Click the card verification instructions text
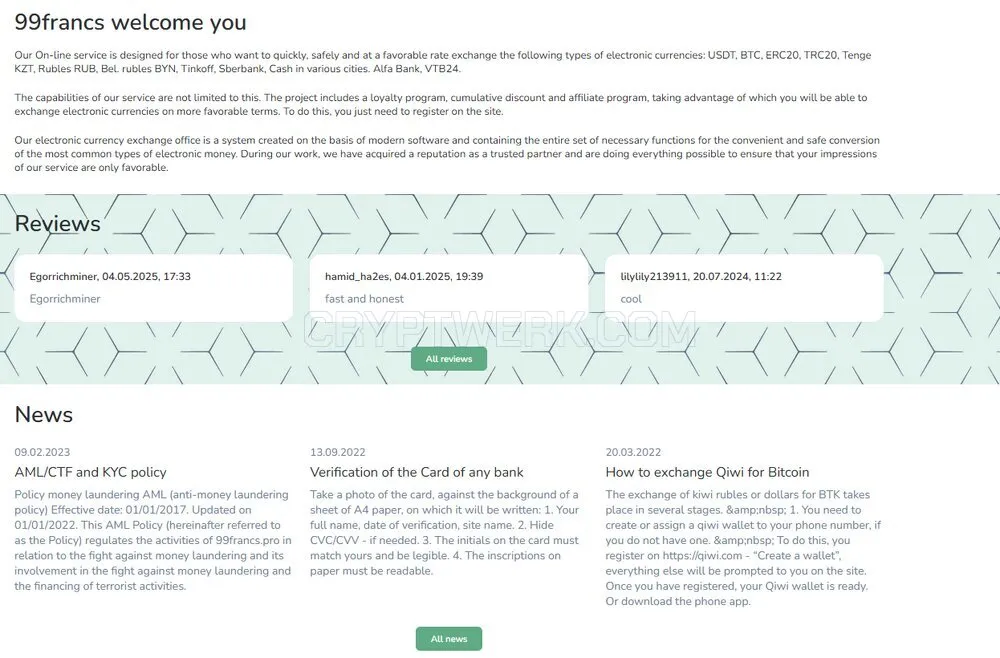Screen dimensions: 1000x658 (x=445, y=533)
